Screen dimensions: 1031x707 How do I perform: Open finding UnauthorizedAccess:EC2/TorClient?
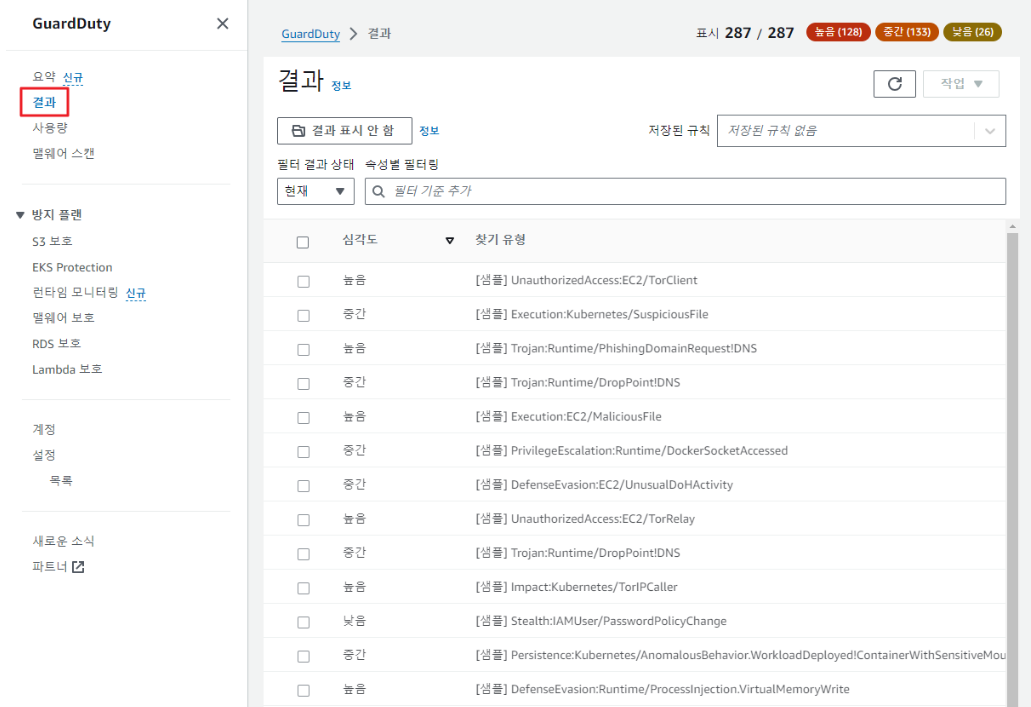[586, 280]
